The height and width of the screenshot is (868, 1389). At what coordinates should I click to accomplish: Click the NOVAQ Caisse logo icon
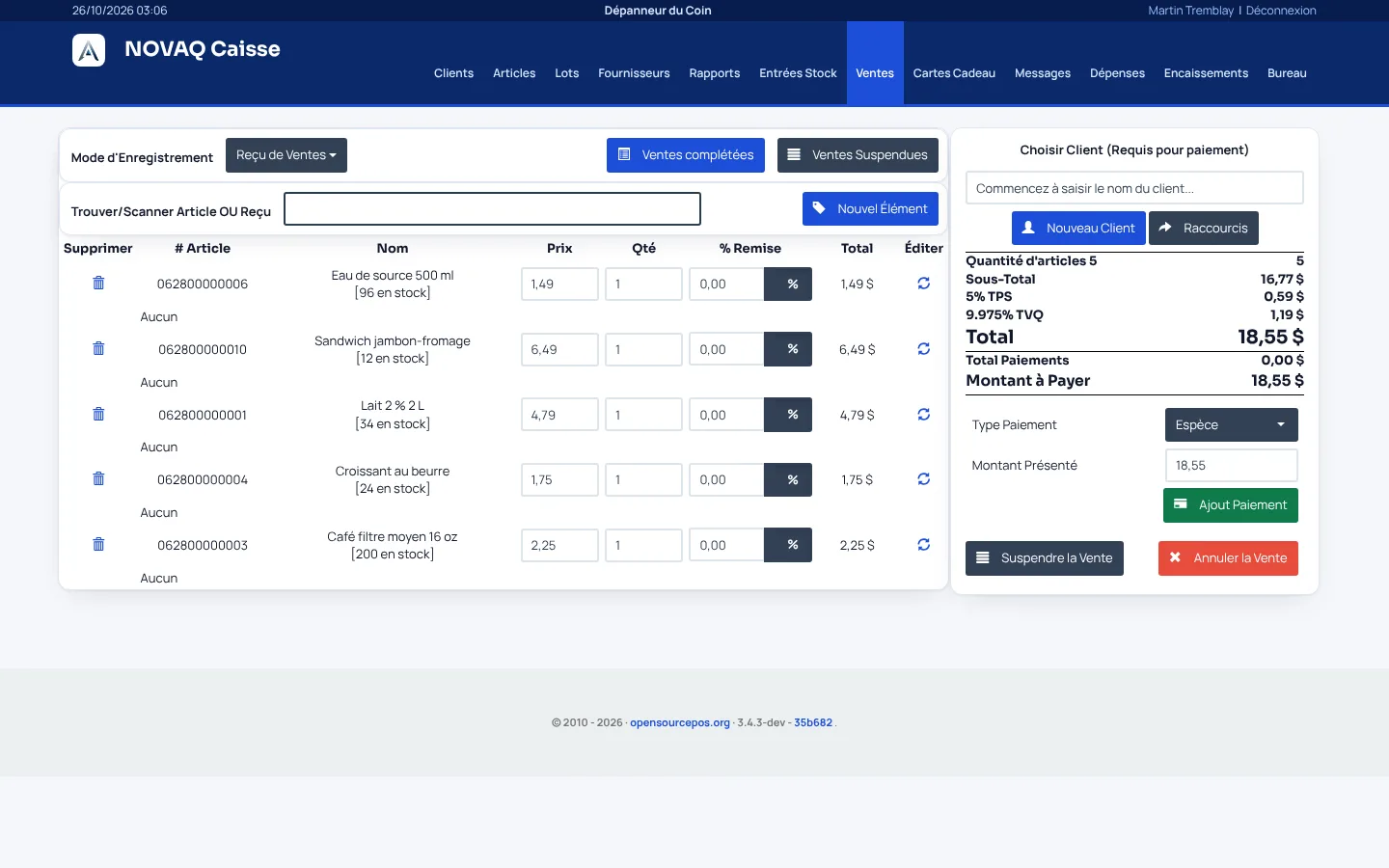pyautogui.click(x=89, y=50)
